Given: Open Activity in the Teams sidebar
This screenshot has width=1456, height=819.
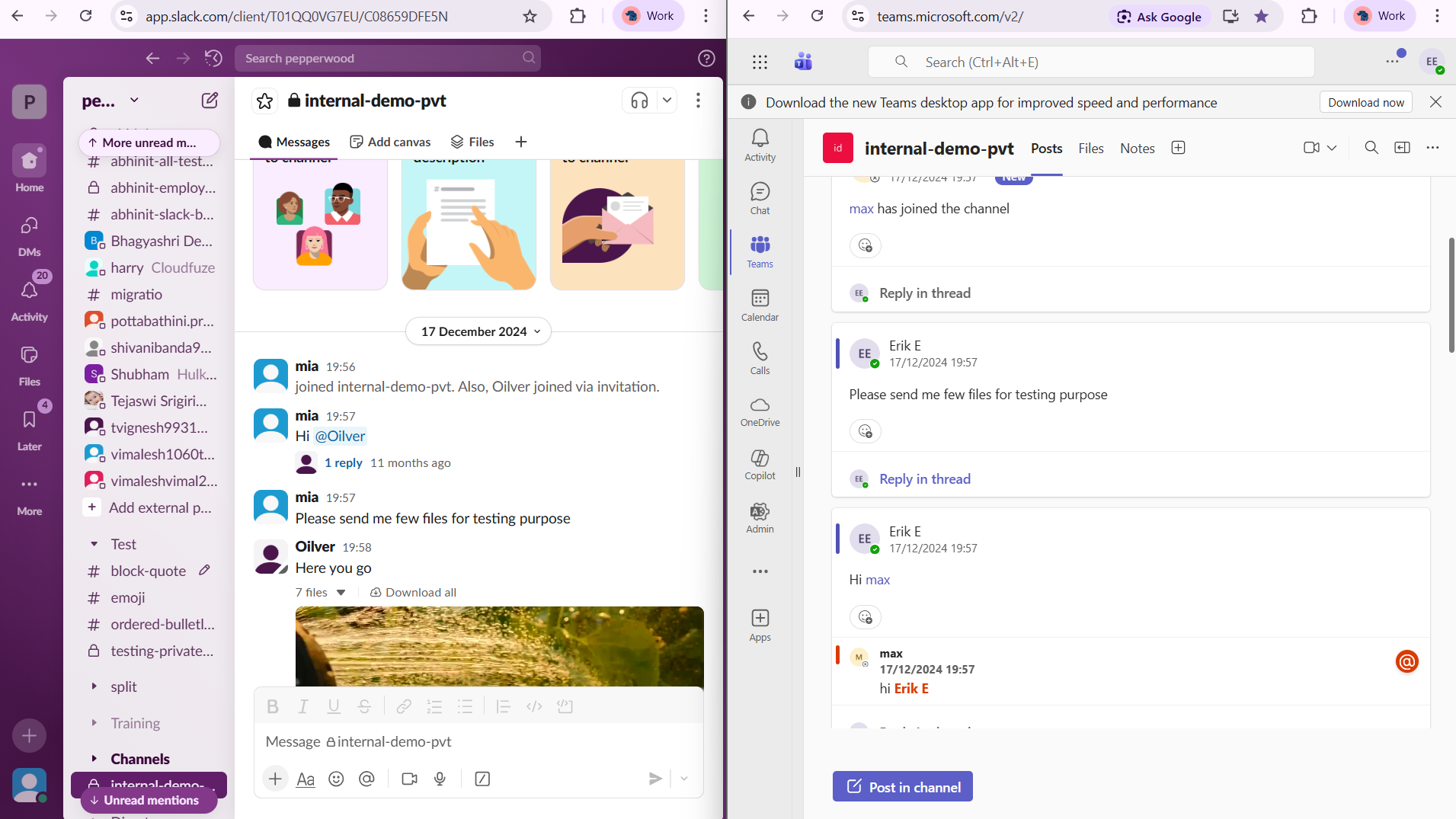Looking at the screenshot, I should coord(759,142).
